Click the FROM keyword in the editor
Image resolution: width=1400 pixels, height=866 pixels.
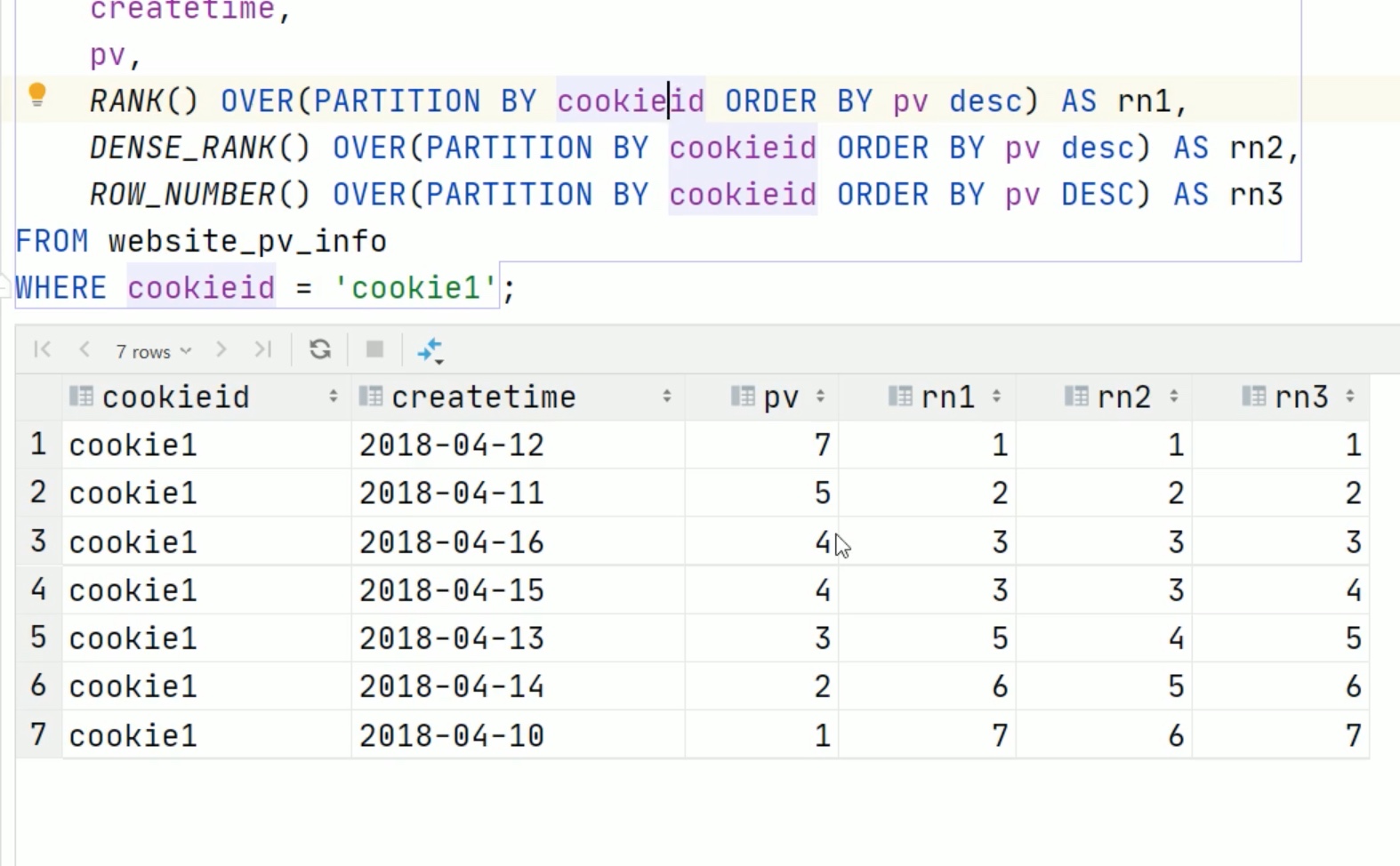(x=52, y=242)
